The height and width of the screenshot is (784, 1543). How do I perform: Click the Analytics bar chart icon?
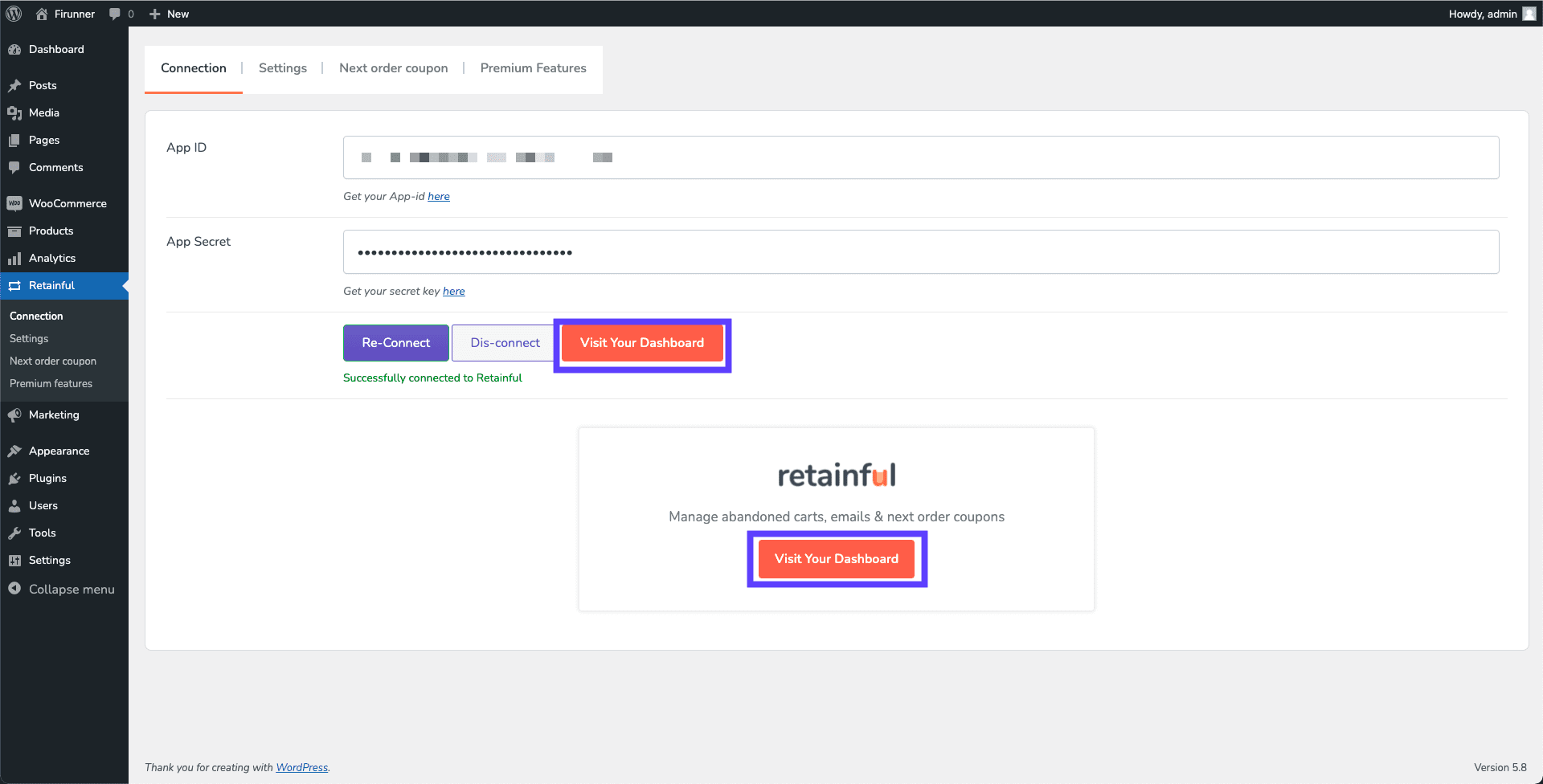tap(14, 258)
